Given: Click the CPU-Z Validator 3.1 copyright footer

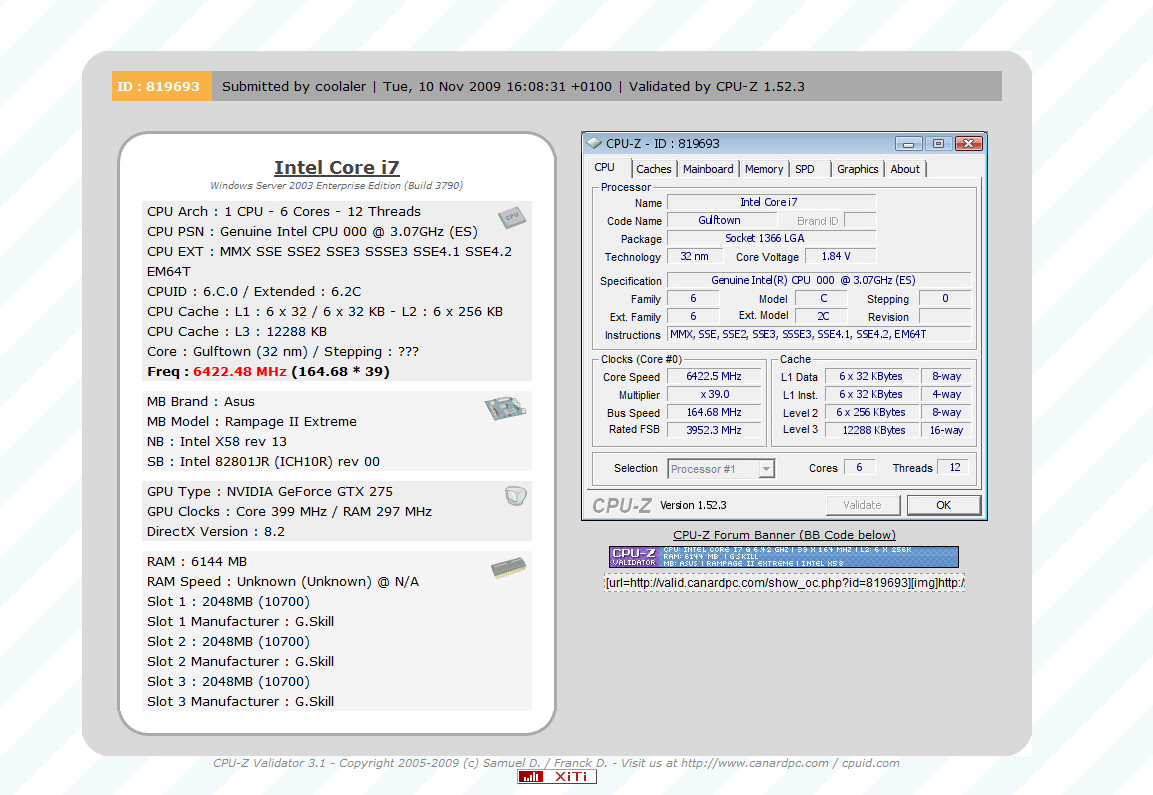Looking at the screenshot, I should click(557, 763).
